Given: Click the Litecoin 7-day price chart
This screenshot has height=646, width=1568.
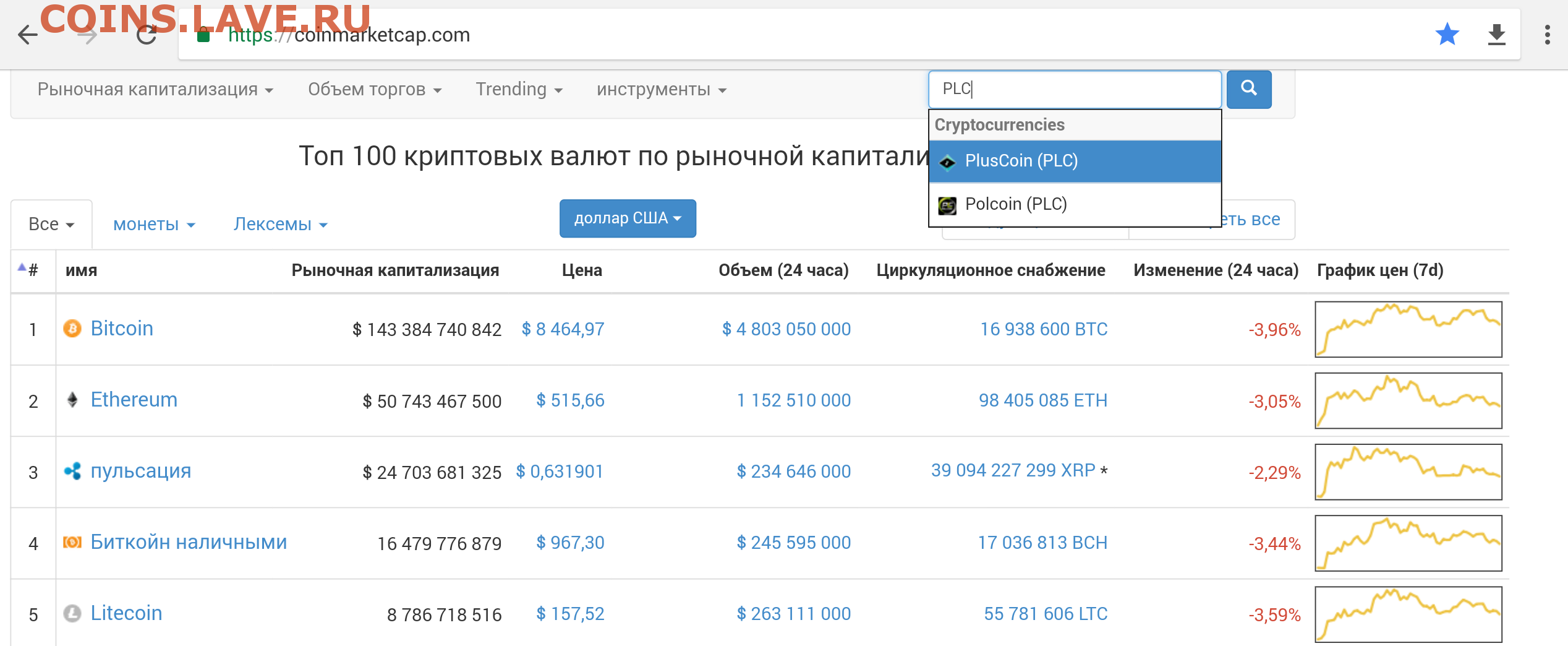Looking at the screenshot, I should click(x=1408, y=614).
